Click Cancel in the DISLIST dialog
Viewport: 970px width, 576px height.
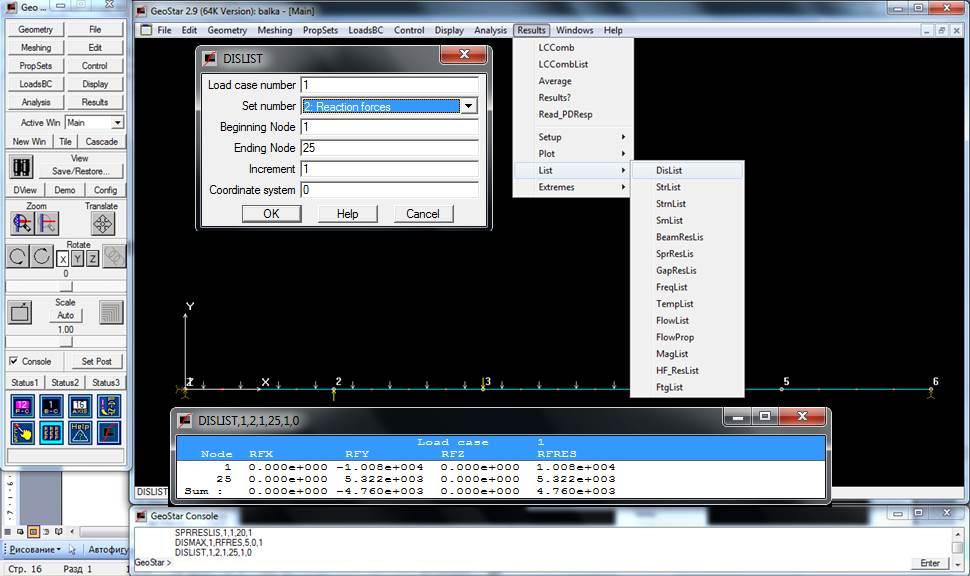[423, 213]
